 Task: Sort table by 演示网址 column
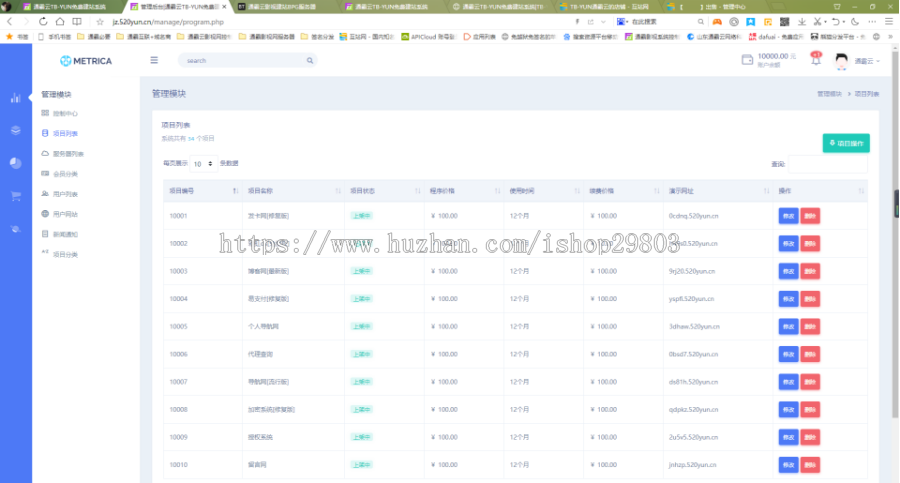[x=718, y=191]
